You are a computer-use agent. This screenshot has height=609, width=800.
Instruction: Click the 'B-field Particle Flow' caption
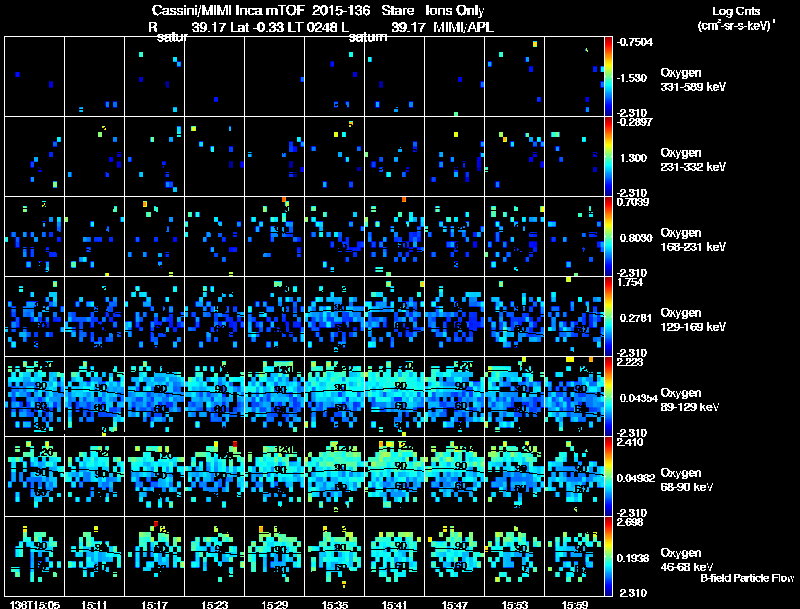pyautogui.click(x=747, y=578)
